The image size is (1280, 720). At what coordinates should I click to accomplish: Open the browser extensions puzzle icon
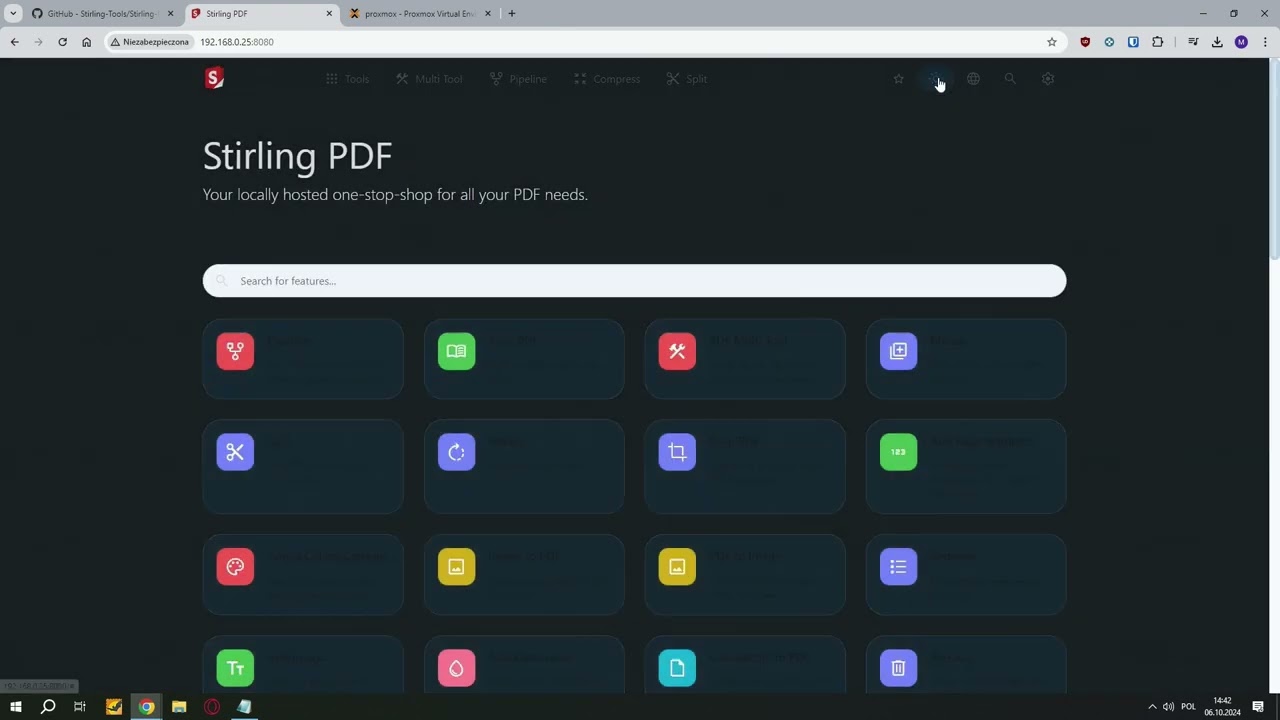1158,42
